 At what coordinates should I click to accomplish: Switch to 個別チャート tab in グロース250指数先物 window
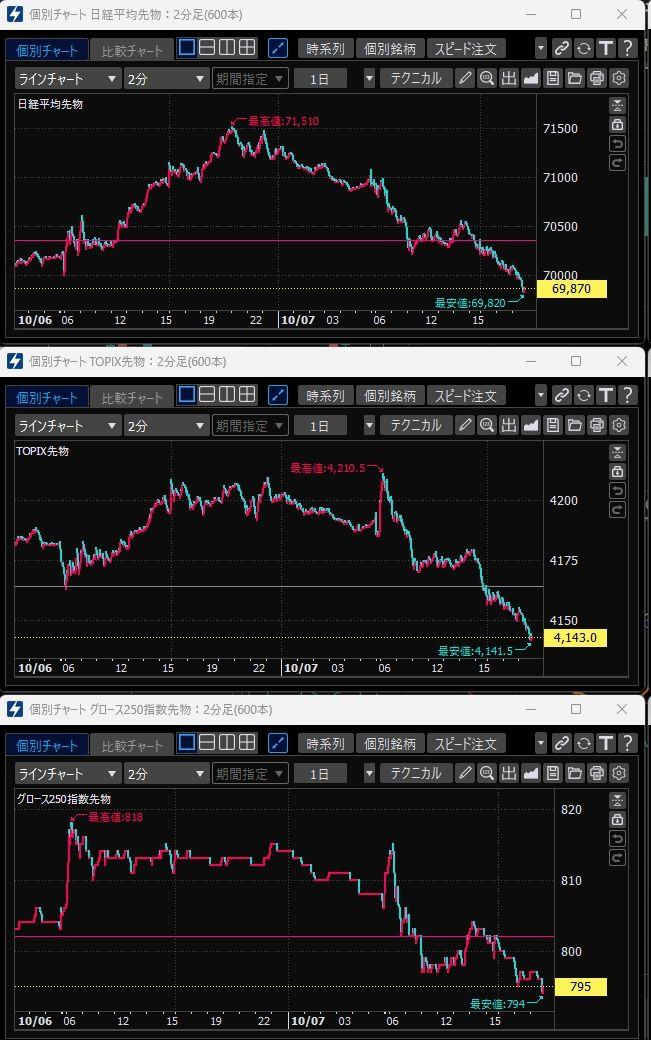click(47, 746)
